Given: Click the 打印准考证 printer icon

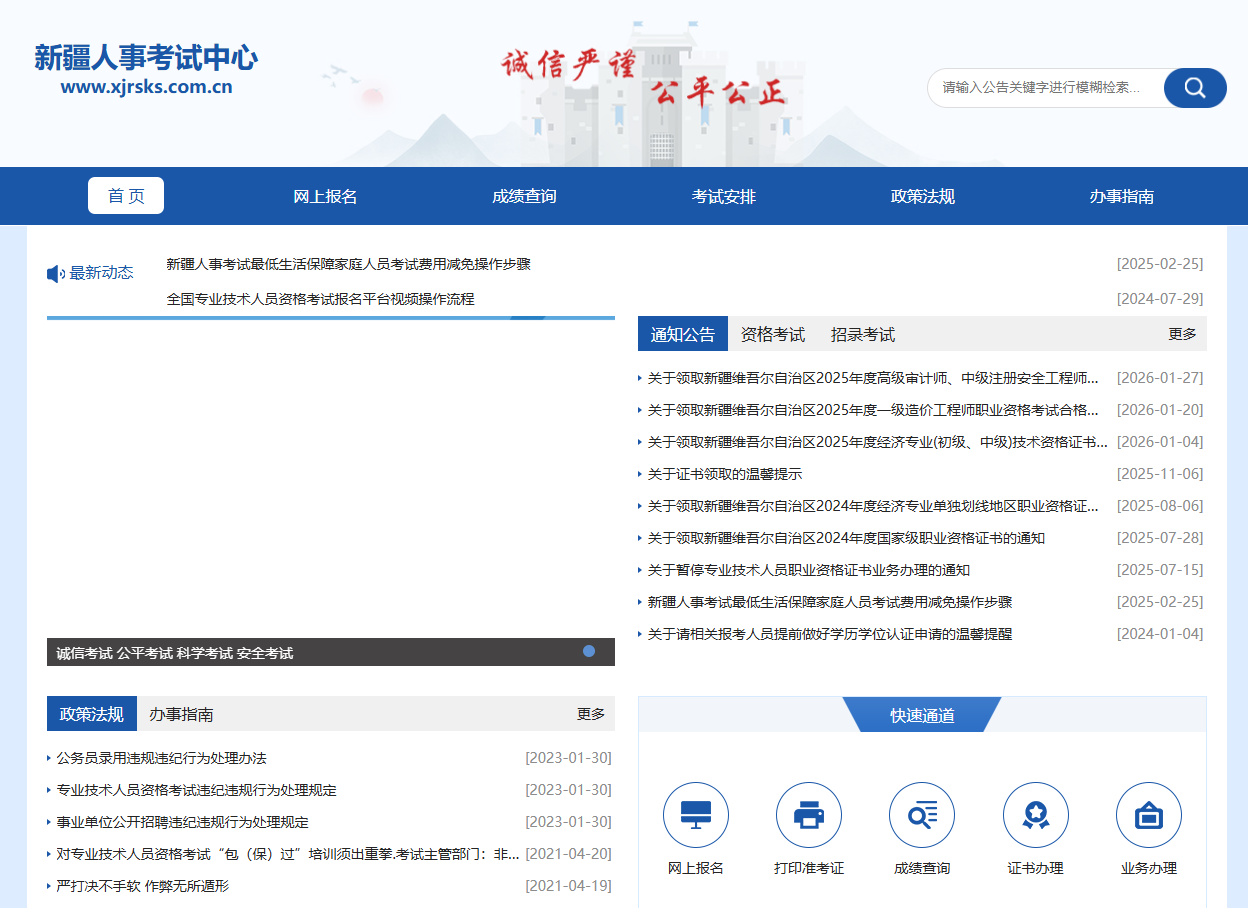Looking at the screenshot, I should click(x=808, y=815).
